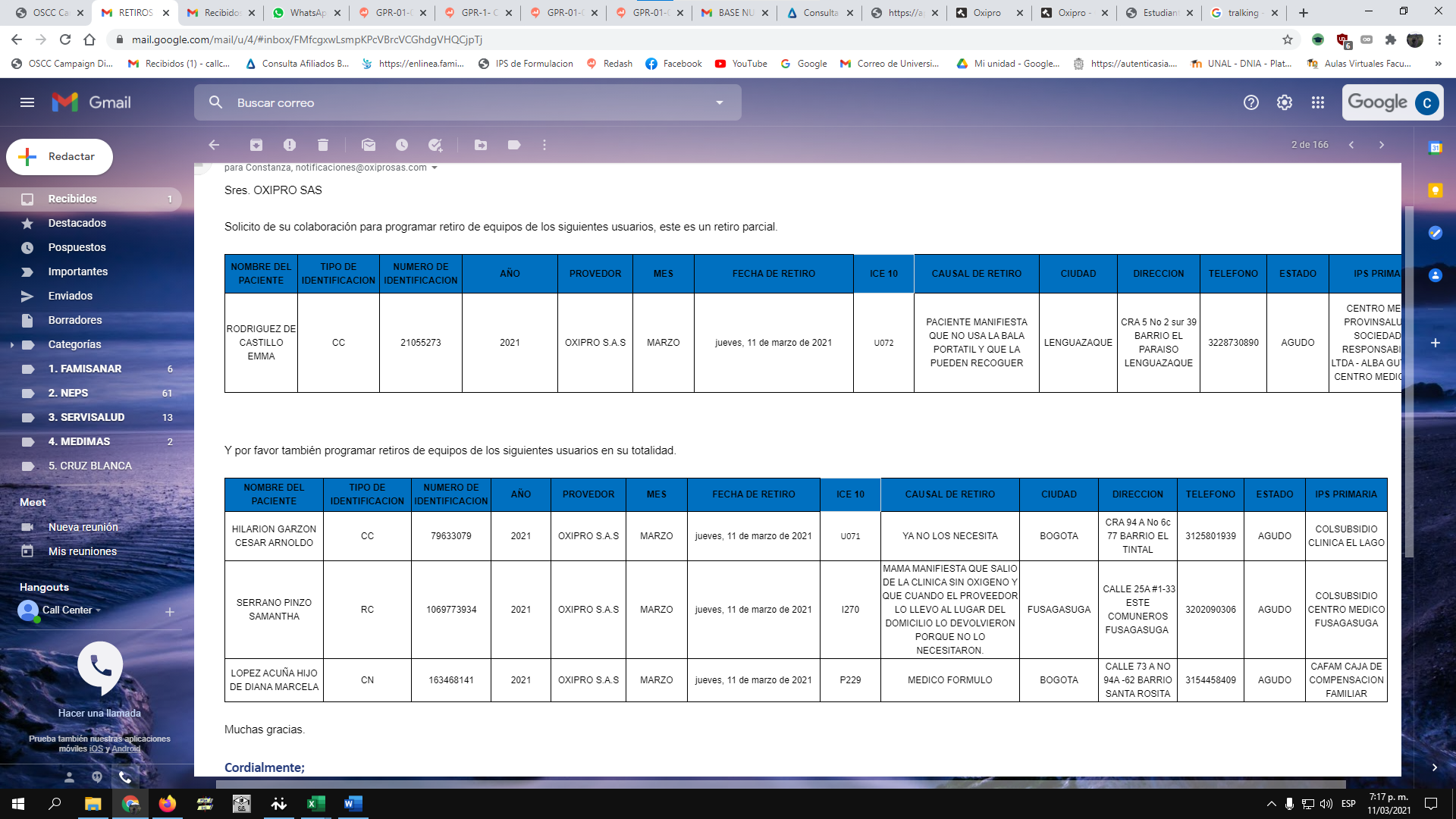Archive this email
This screenshot has height=819, width=1456.
pos(256,145)
